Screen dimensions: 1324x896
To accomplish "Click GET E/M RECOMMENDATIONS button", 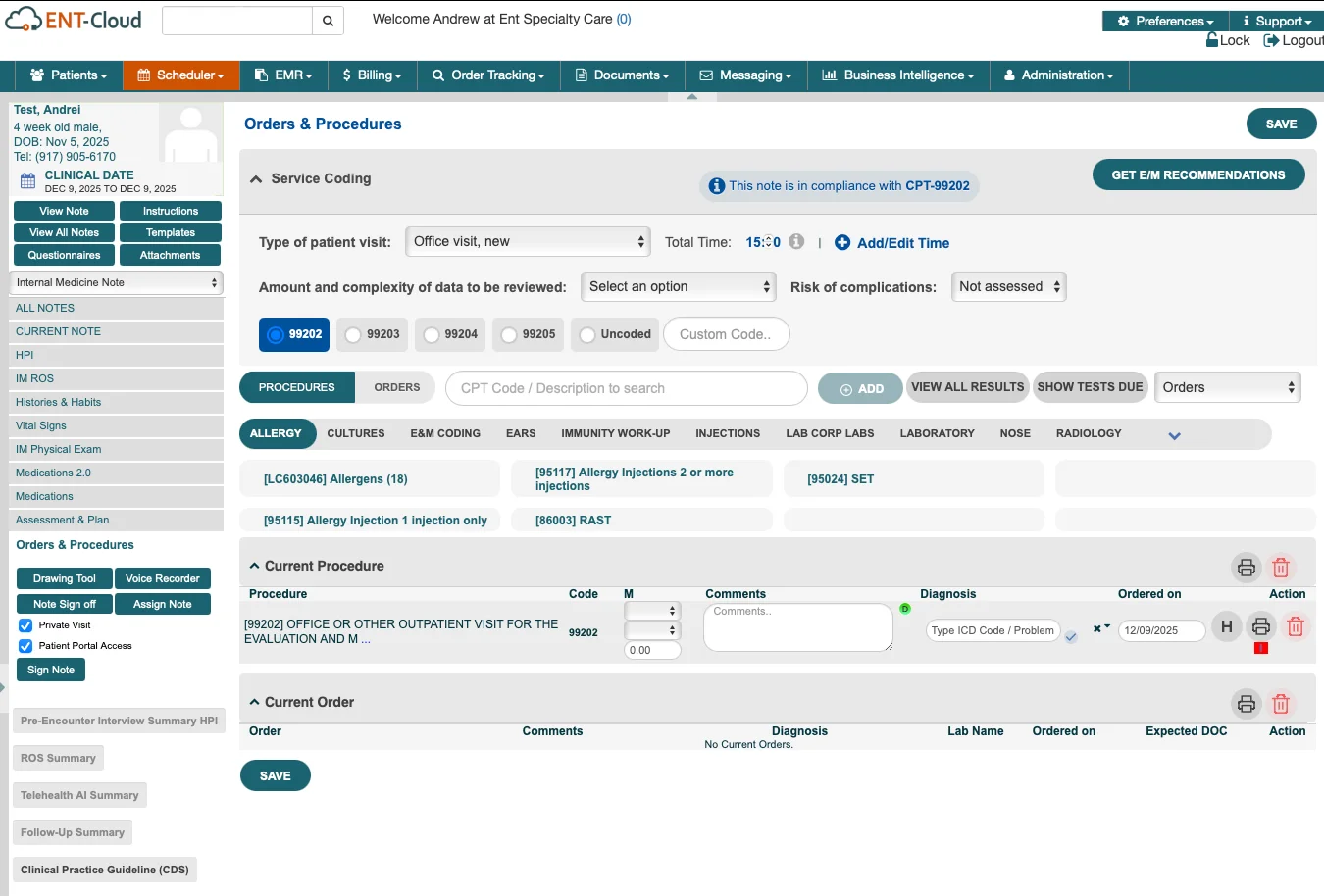I will [1197, 175].
